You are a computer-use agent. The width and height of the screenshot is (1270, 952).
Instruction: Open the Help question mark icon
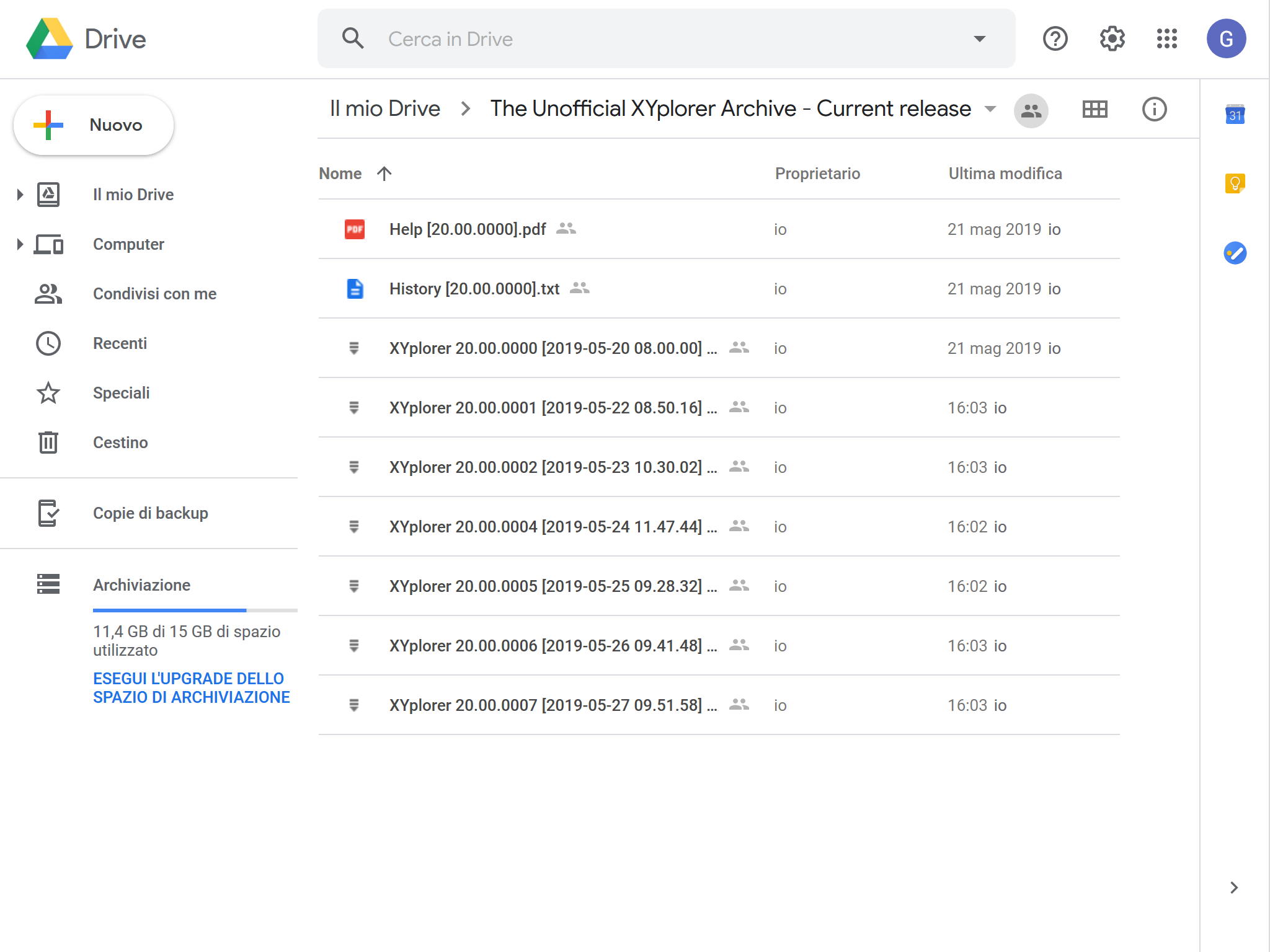pyautogui.click(x=1055, y=38)
